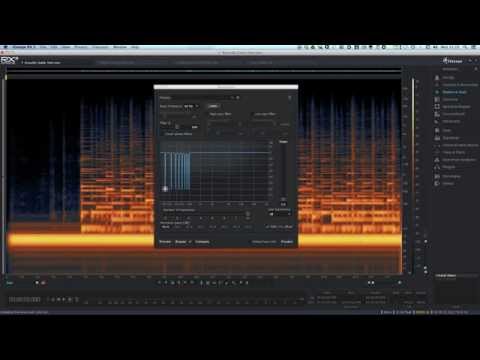The height and width of the screenshot is (360, 480).
Task: Select Initial State in history panel
Action: tap(446, 276)
